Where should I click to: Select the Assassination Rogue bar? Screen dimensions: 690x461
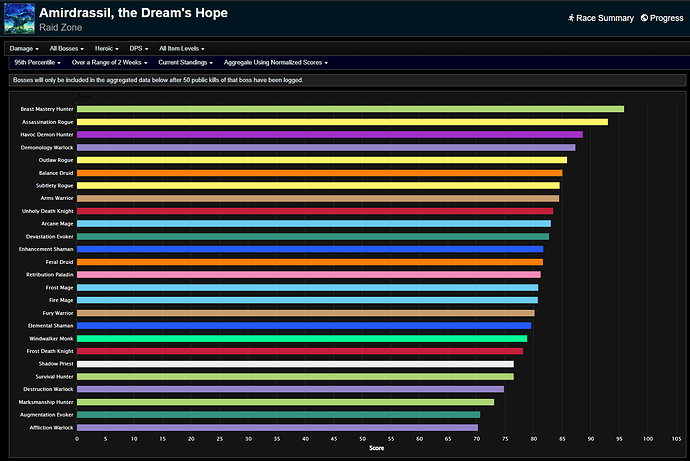(x=342, y=122)
